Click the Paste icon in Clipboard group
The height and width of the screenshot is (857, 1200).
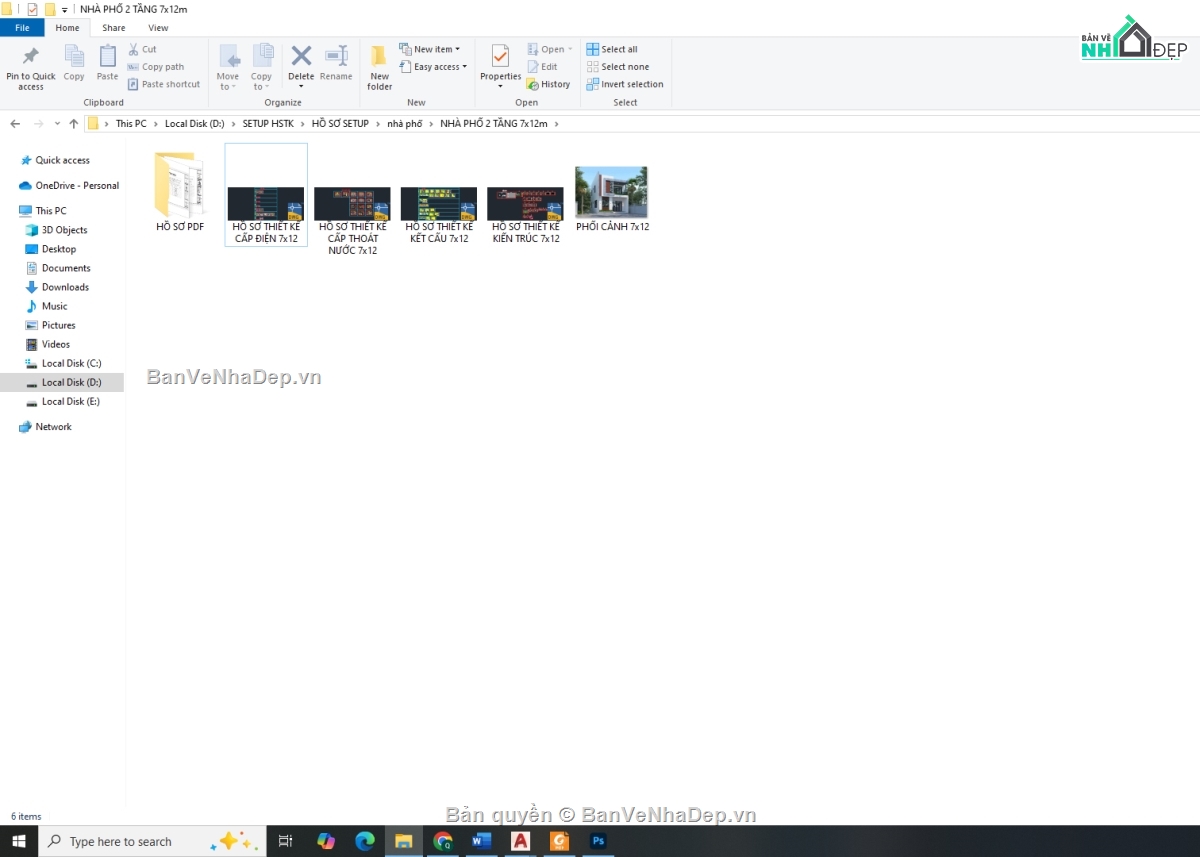tap(107, 57)
